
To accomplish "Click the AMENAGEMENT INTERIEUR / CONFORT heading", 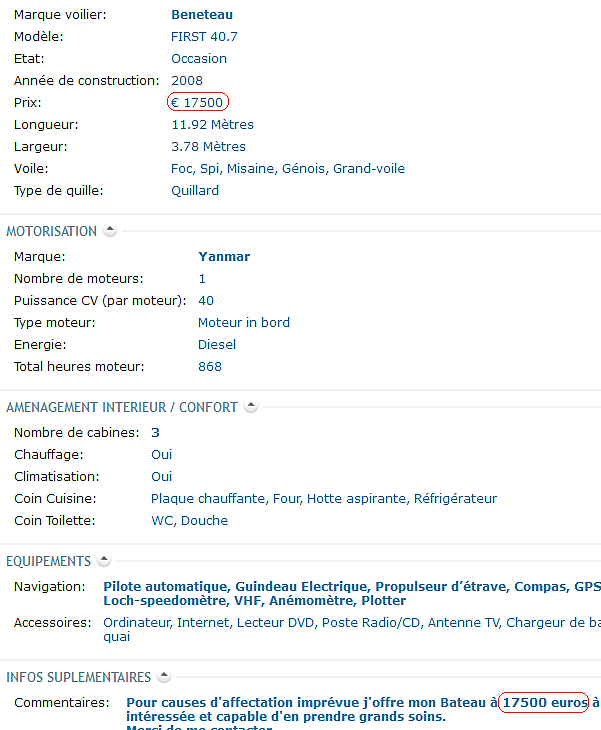I will [122, 407].
